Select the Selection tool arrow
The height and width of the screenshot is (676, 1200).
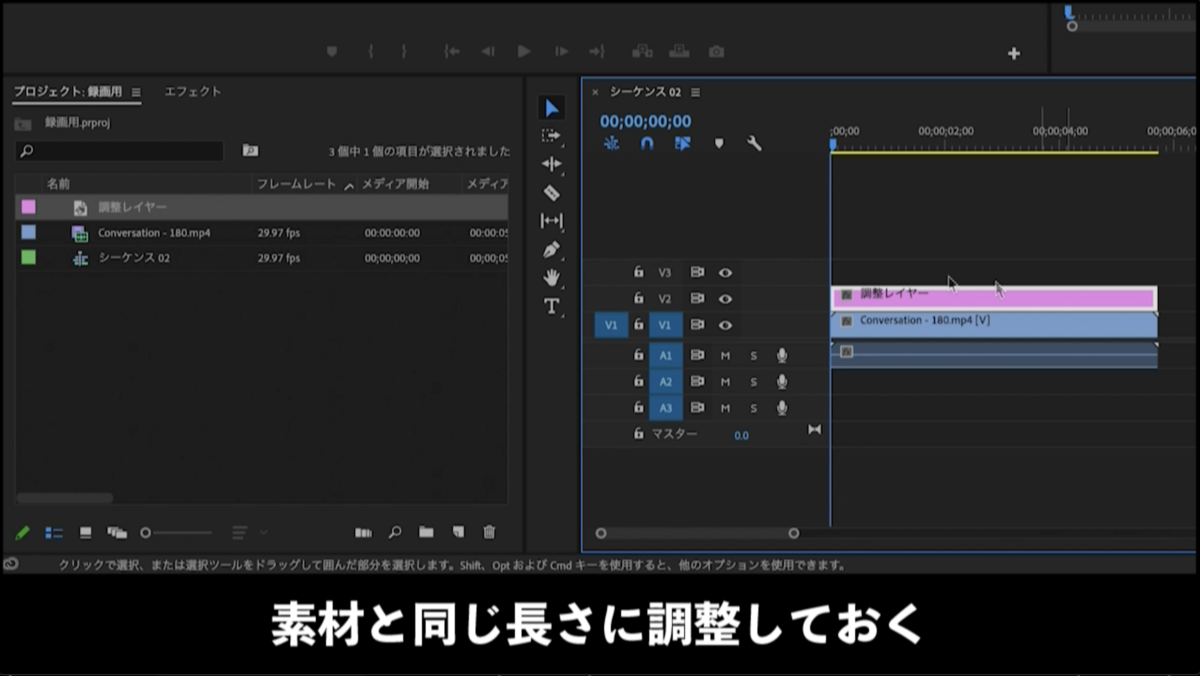551,108
